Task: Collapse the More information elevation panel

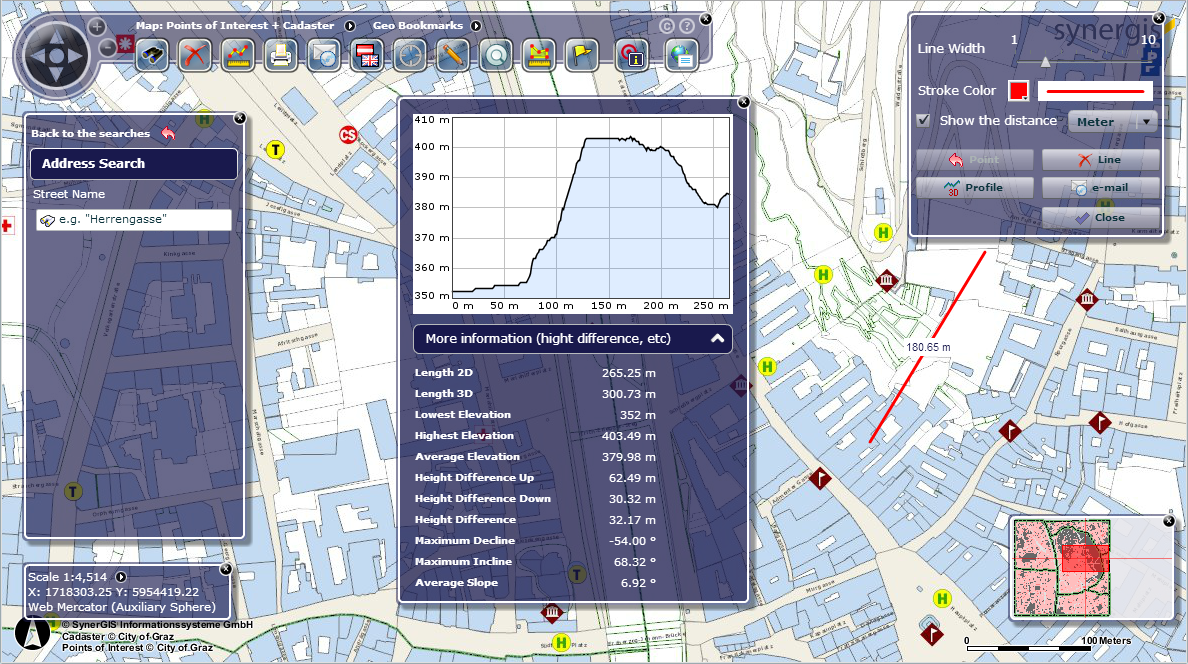Action: [x=717, y=338]
